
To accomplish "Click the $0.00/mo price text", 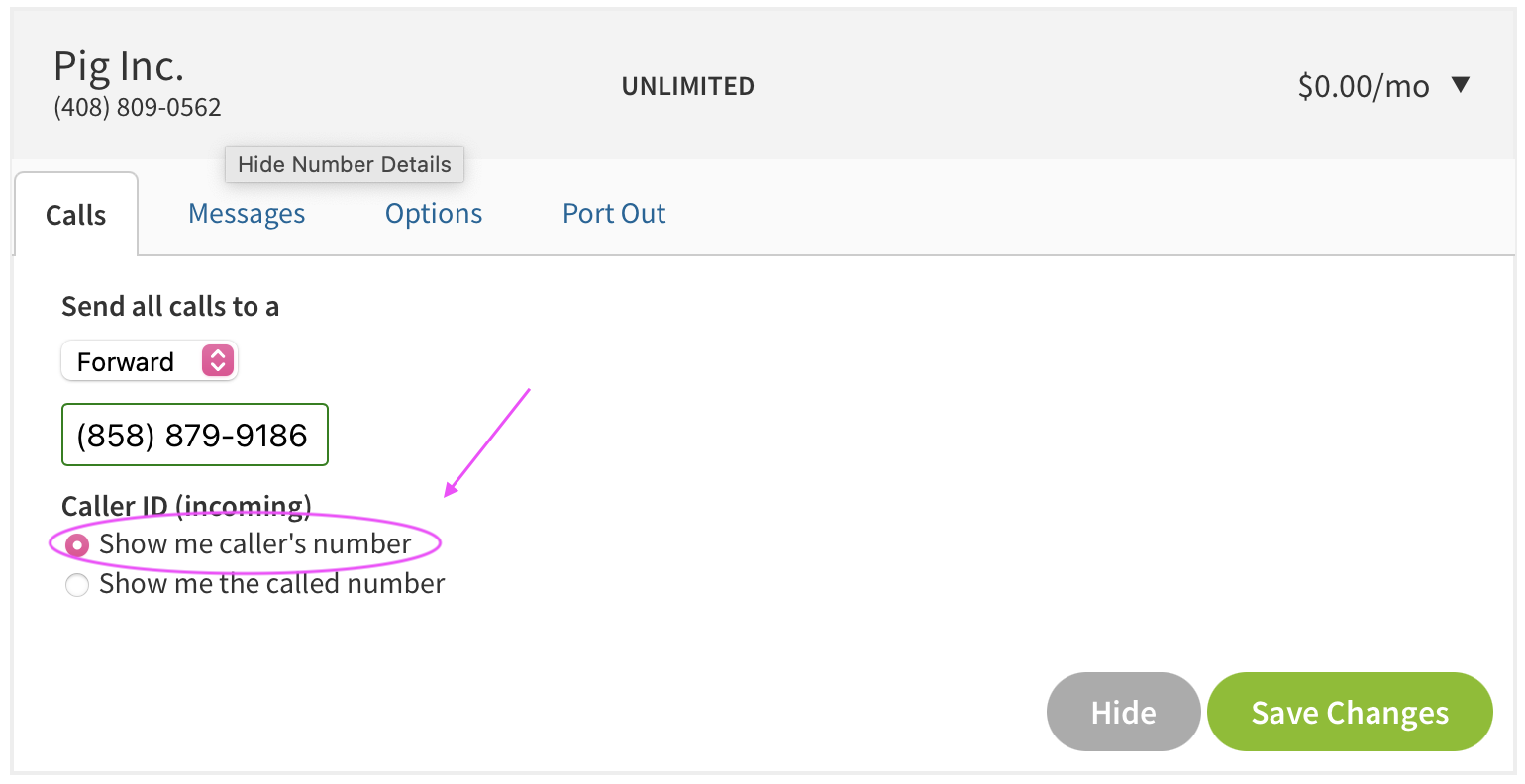I will pyautogui.click(x=1364, y=86).
